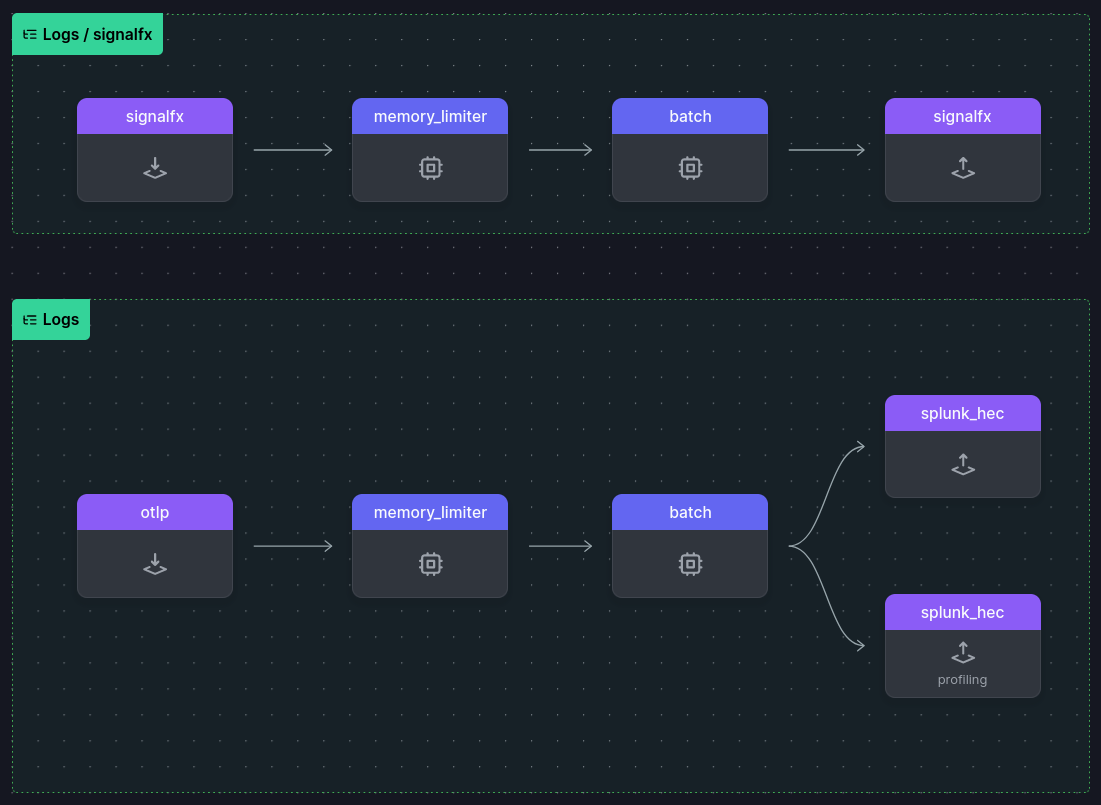Click memory_limiter processor icon in Logs / signalfx pipeline

tap(430, 168)
